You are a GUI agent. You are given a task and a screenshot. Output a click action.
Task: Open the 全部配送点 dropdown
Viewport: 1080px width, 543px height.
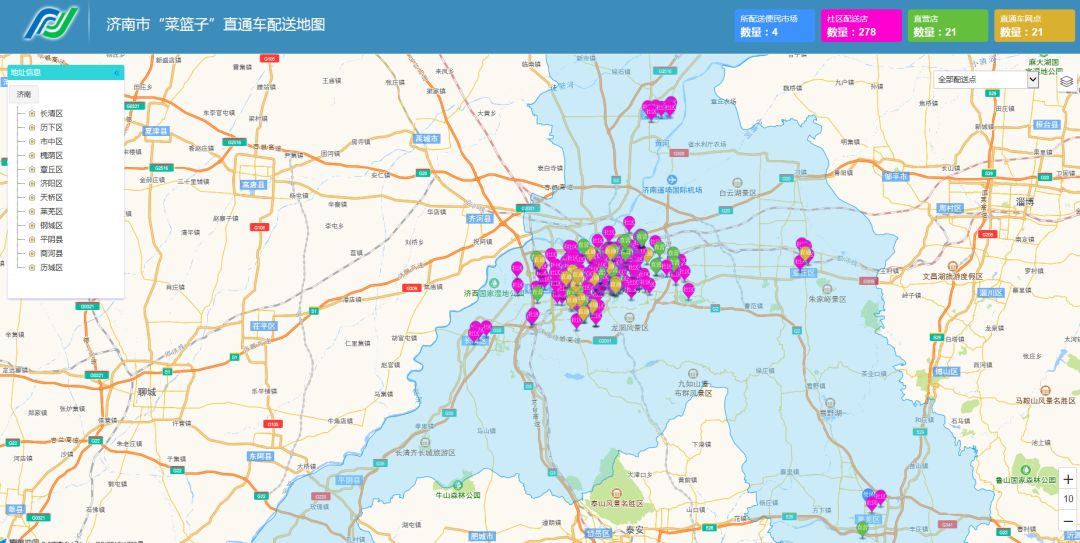click(986, 79)
